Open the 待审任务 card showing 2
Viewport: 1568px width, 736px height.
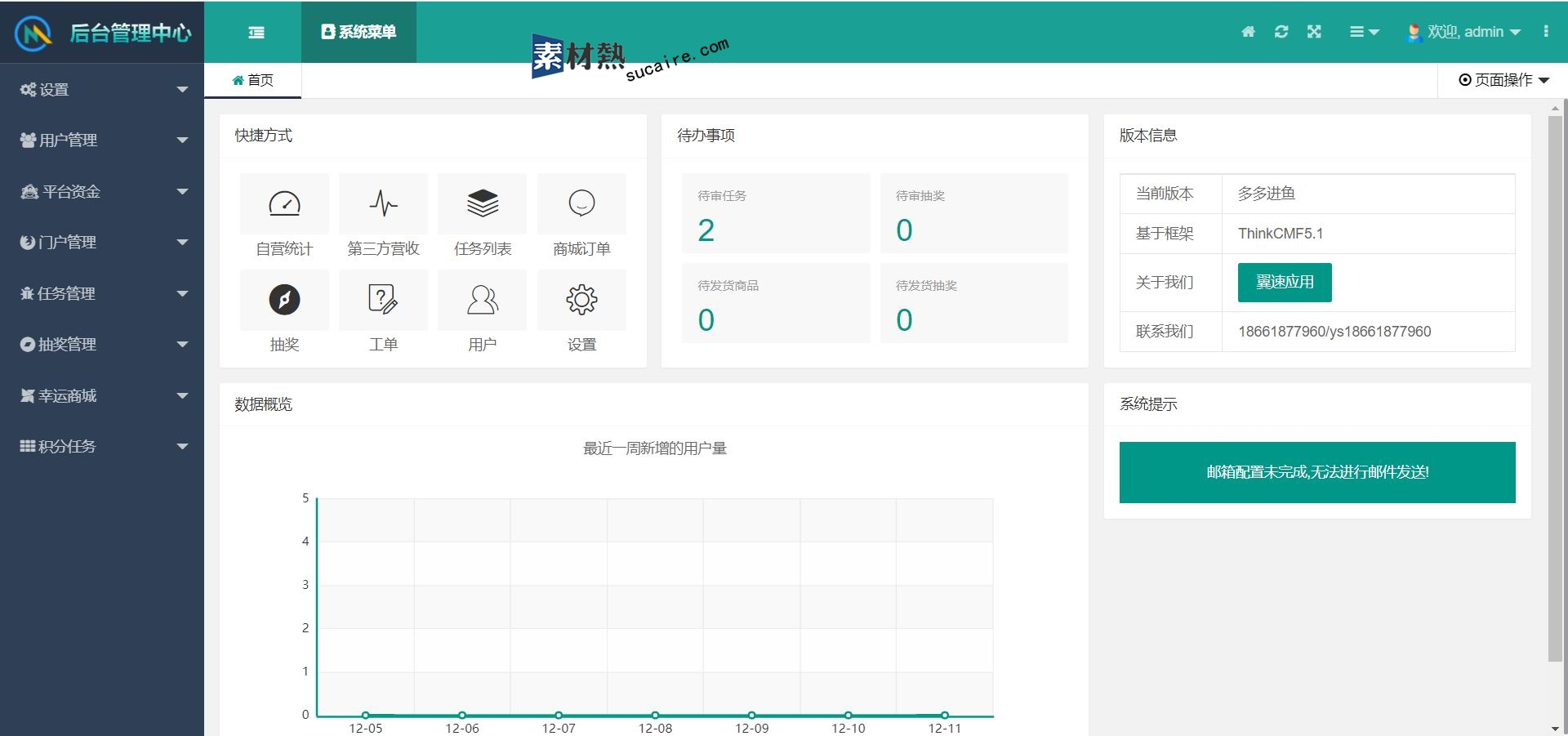776,213
